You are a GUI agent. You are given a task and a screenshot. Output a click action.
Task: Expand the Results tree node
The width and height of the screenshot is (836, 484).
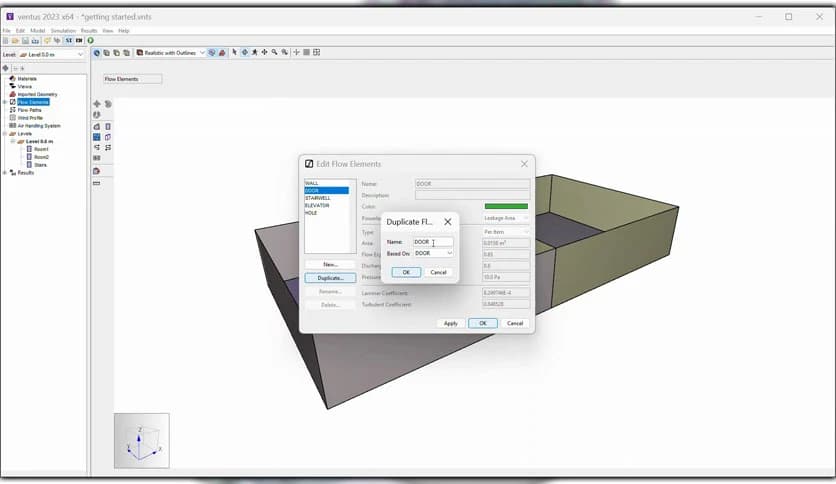tap(5, 173)
